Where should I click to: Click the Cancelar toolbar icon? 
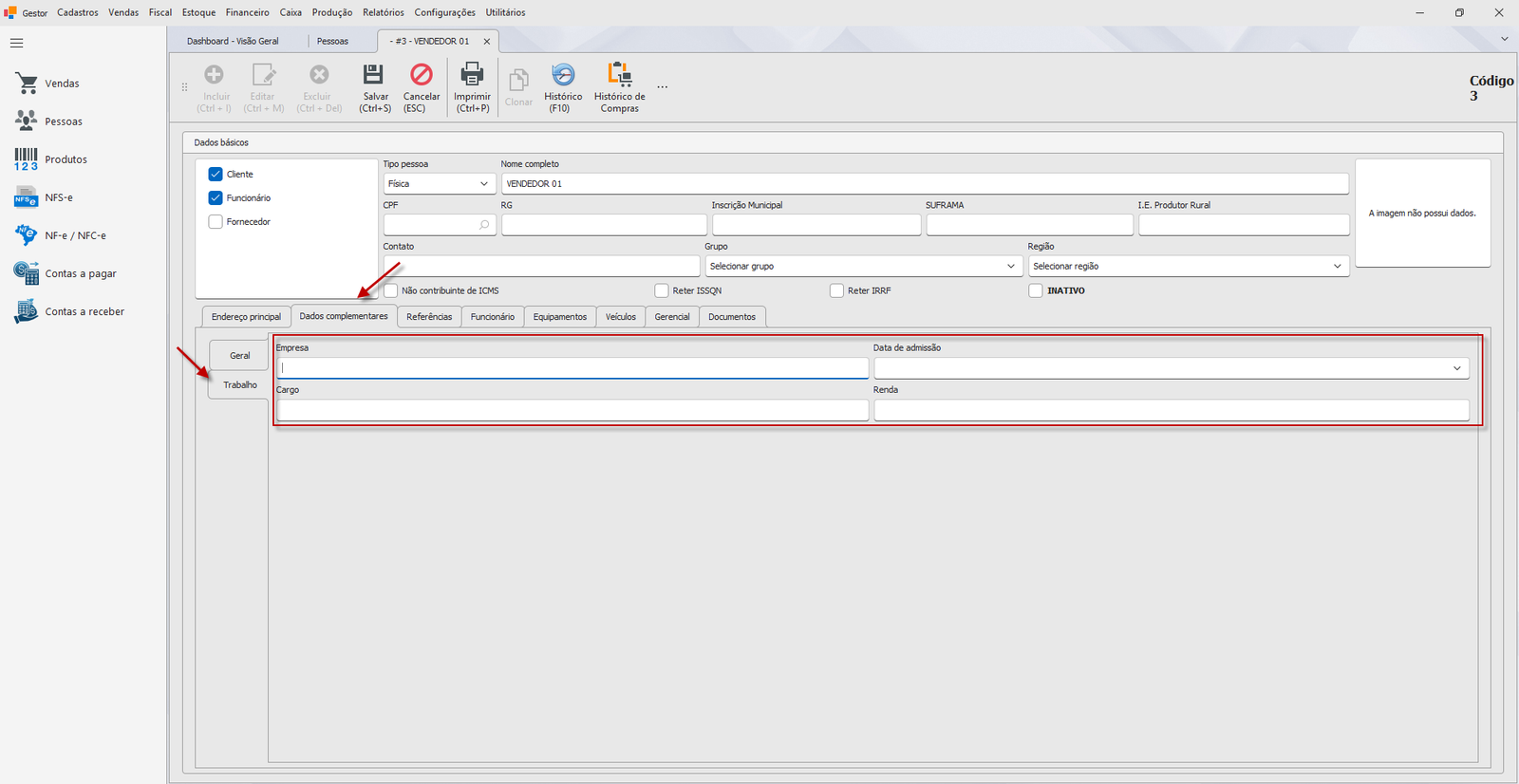click(422, 75)
